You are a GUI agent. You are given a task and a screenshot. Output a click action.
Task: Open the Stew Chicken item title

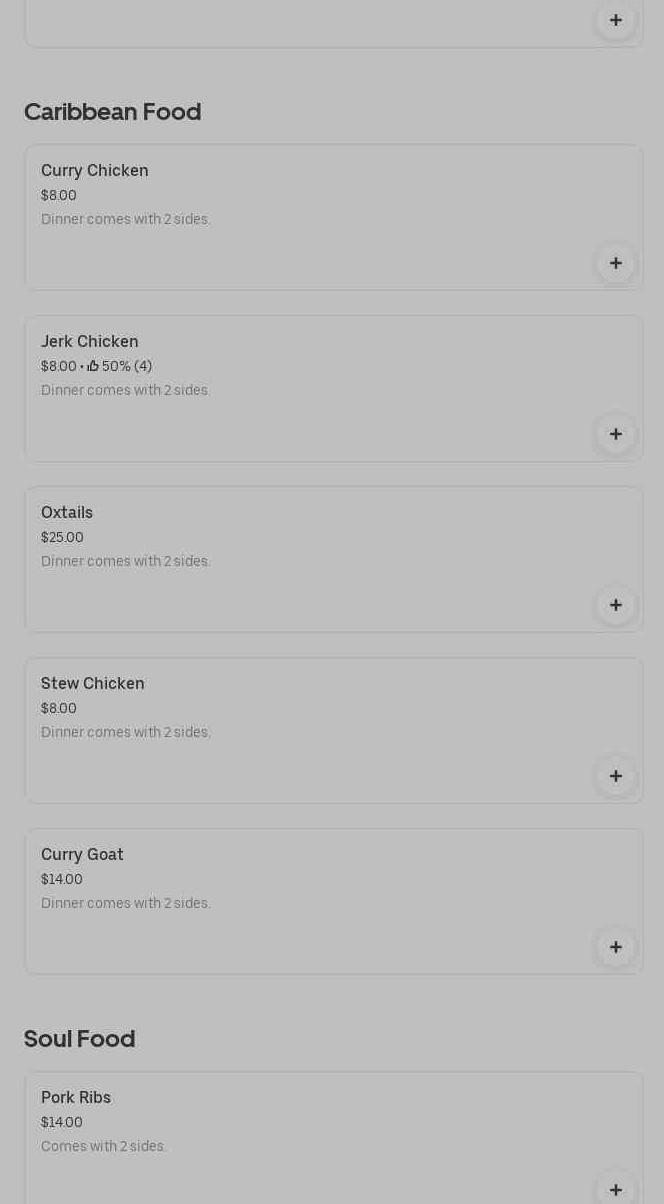(93, 684)
